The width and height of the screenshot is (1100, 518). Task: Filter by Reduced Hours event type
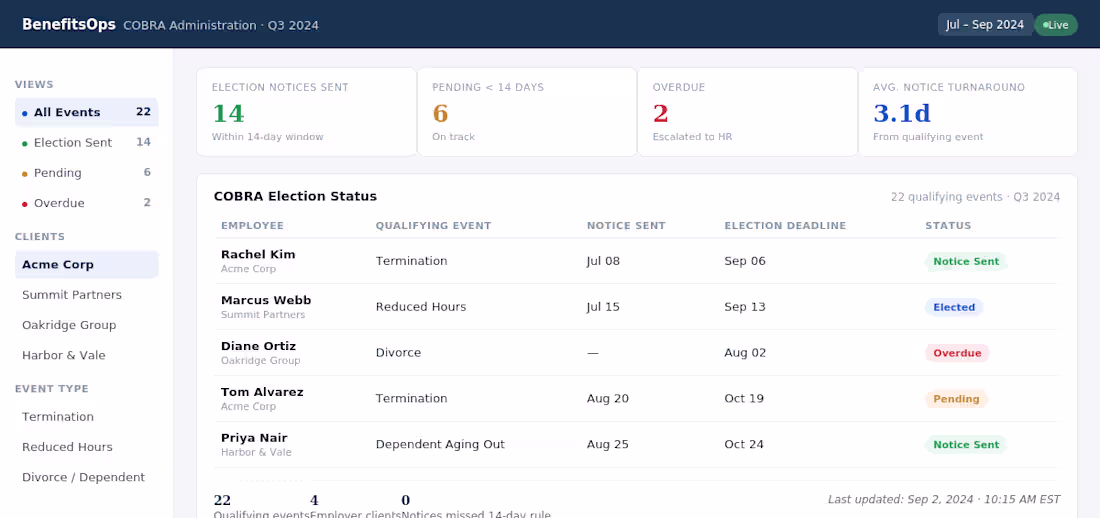coord(86,447)
